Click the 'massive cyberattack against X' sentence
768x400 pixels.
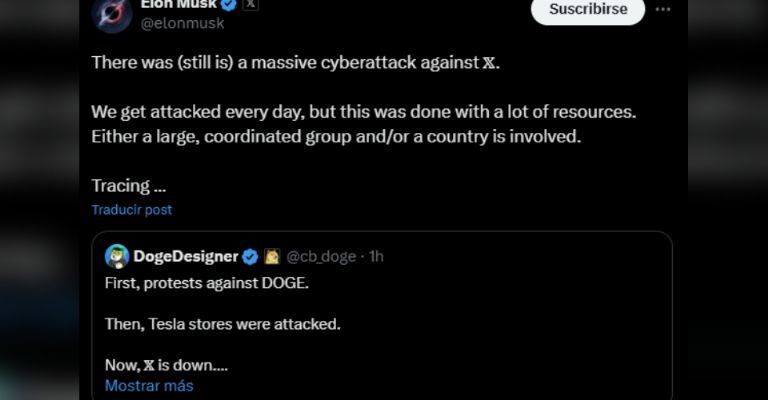click(294, 62)
